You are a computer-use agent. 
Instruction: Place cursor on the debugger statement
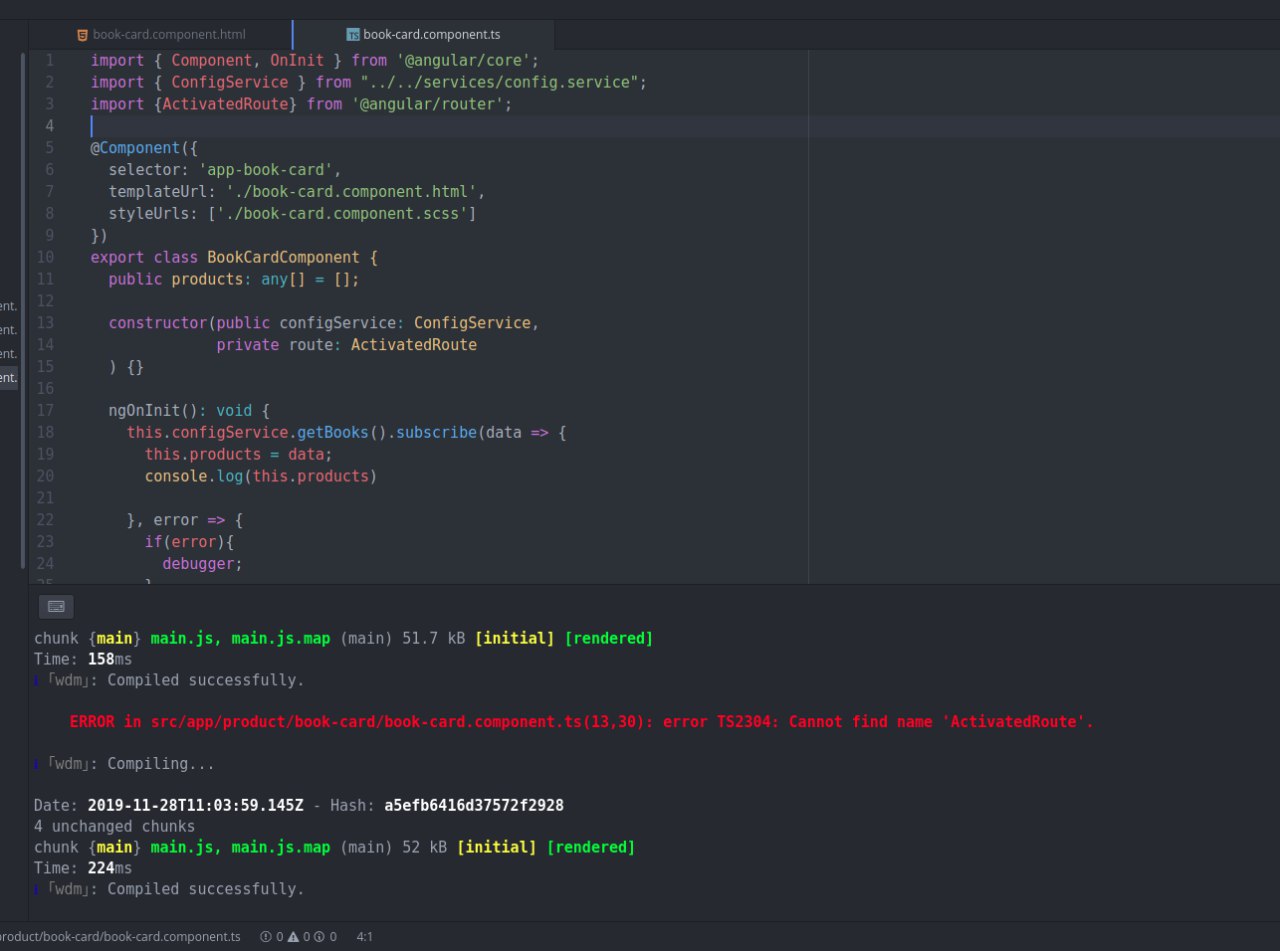coord(203,564)
